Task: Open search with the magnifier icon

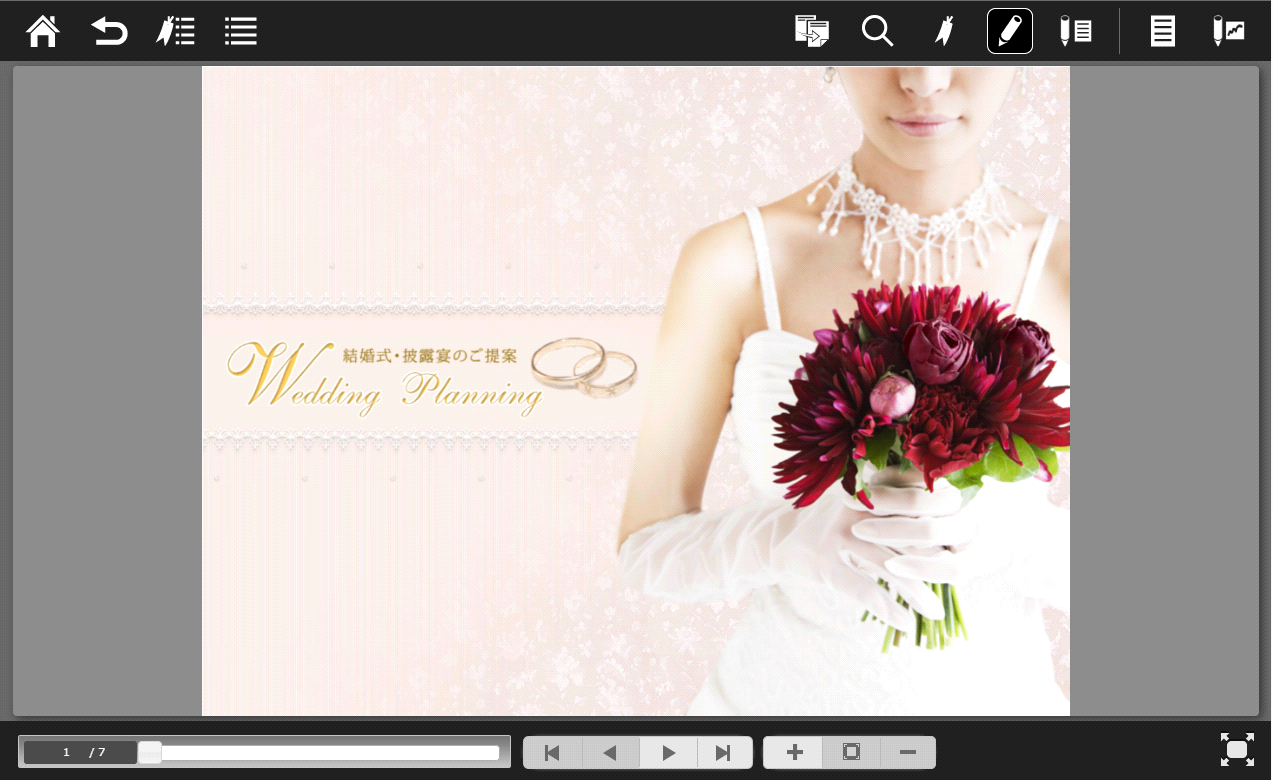Action: coord(877,31)
